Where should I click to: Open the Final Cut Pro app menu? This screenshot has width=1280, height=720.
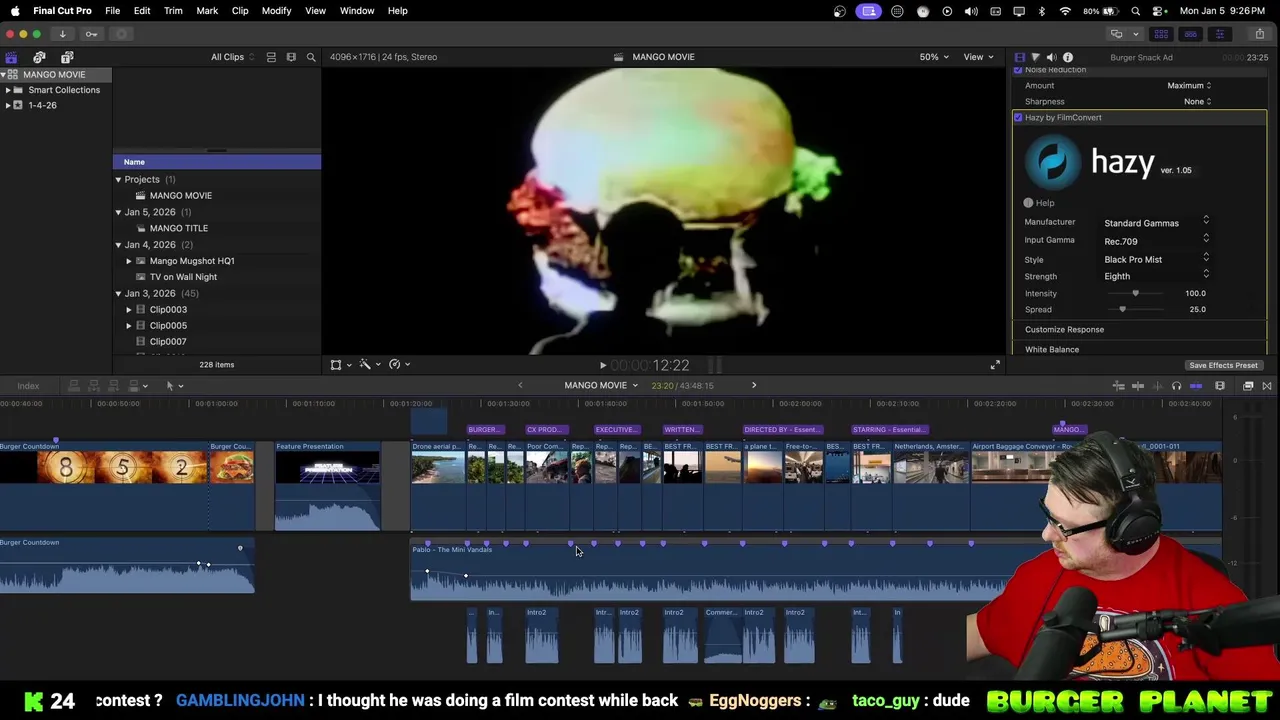pyautogui.click(x=62, y=11)
